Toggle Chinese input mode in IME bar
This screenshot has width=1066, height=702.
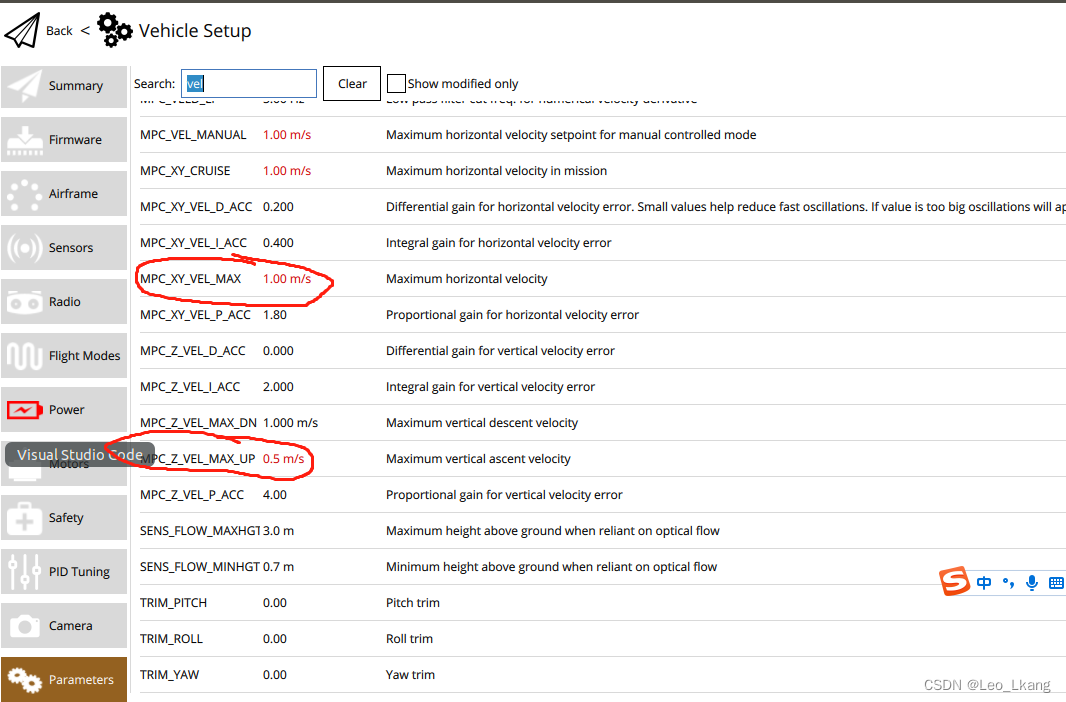click(984, 582)
